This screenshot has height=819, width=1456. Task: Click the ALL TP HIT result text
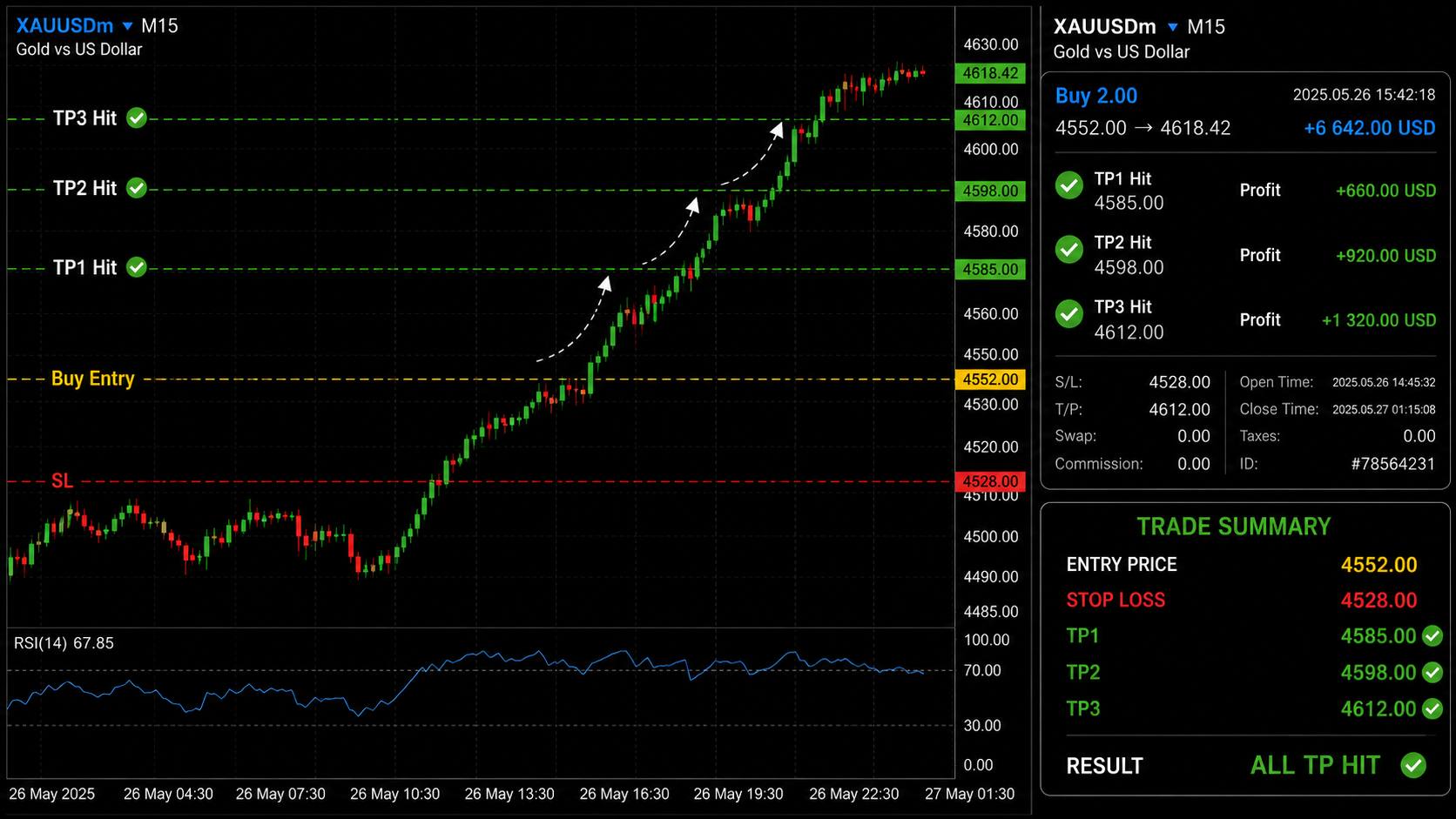[1316, 766]
